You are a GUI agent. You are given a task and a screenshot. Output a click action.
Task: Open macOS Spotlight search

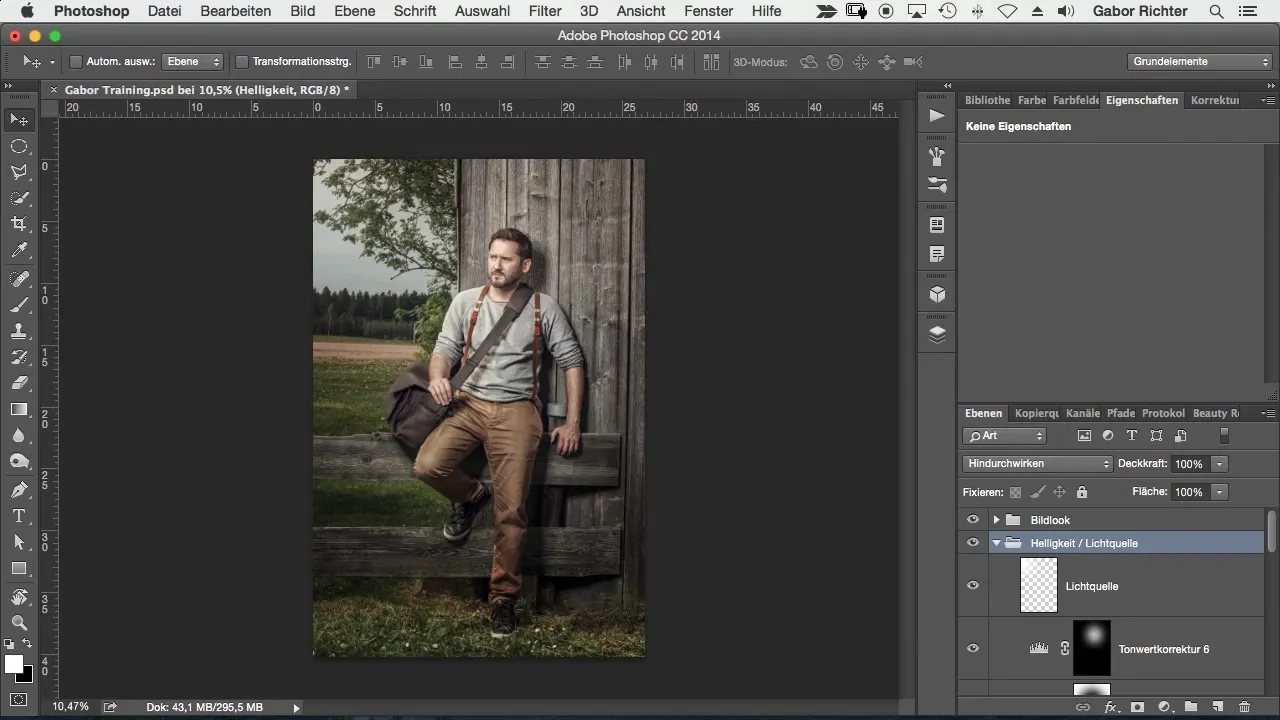click(1216, 11)
